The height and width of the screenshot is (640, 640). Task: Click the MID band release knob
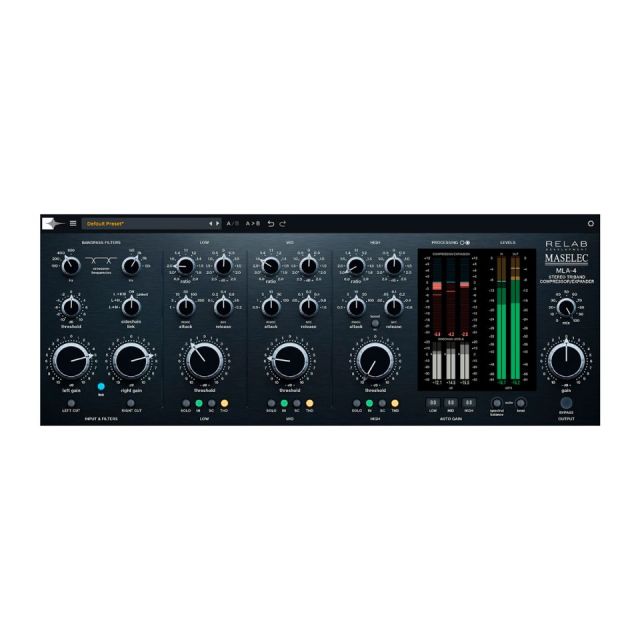309,307
